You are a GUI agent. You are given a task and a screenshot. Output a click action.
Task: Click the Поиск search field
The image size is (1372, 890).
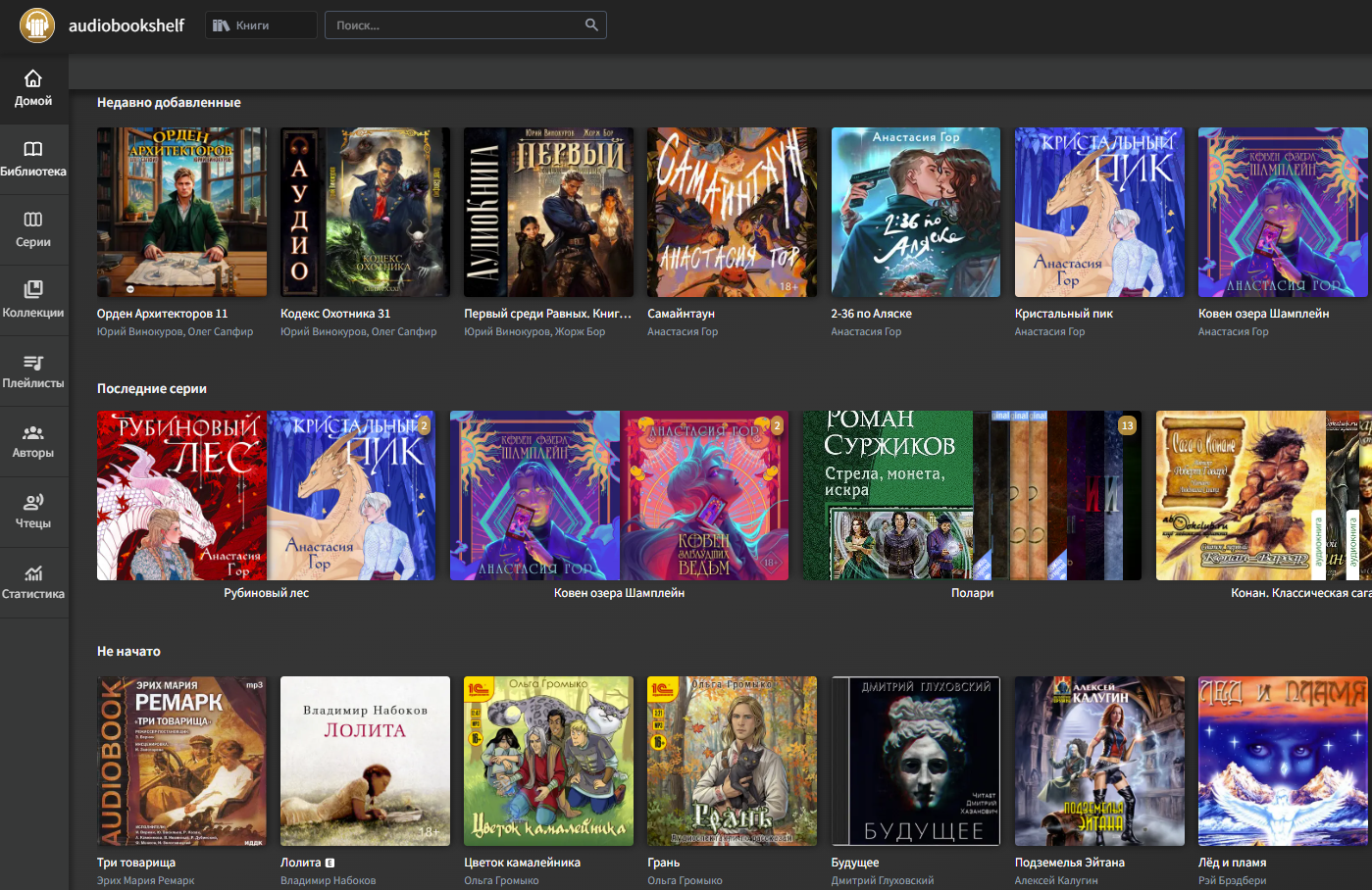point(456,25)
